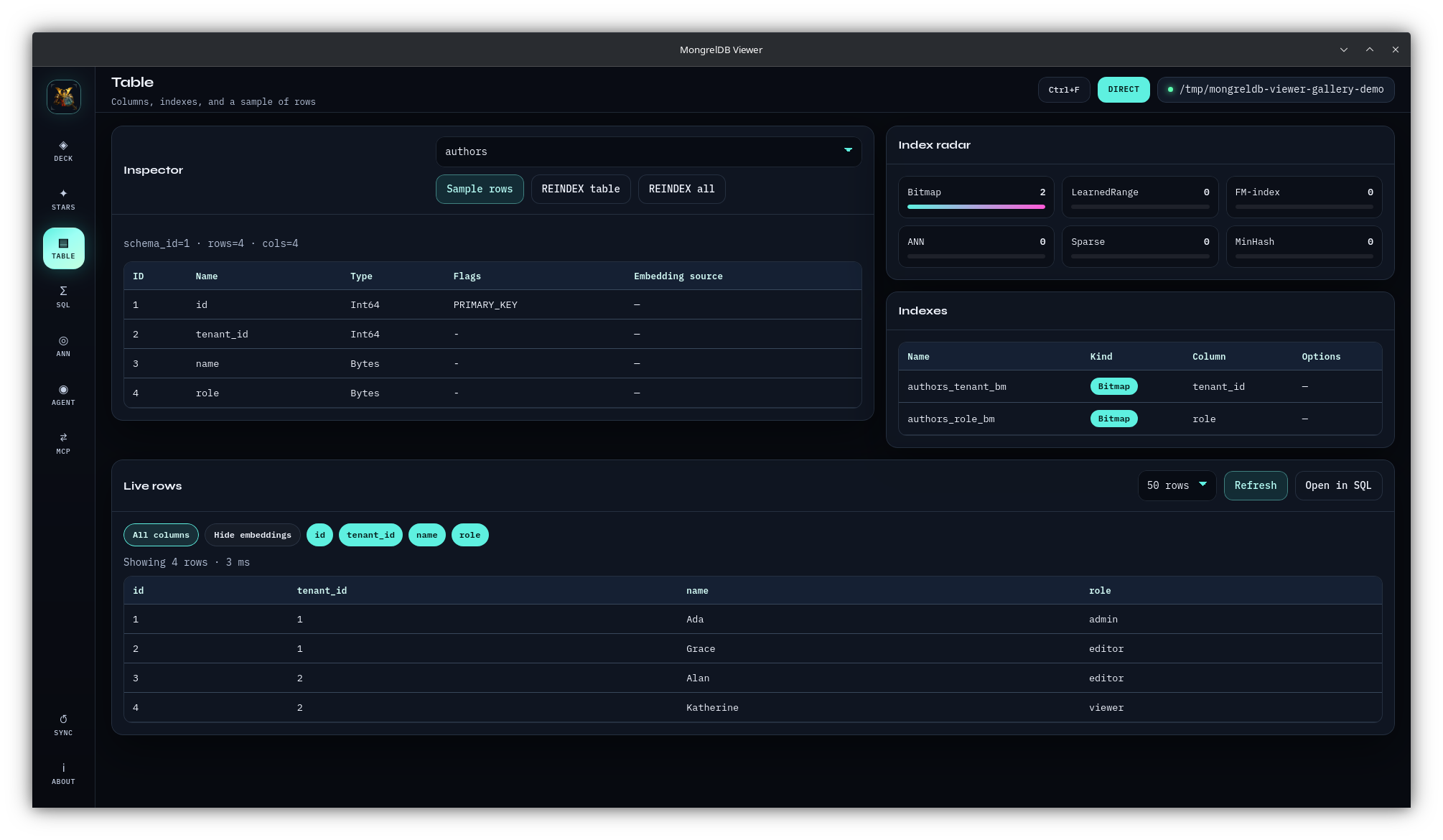Click the MinHash radar card
This screenshot has height=840, width=1443.
(1304, 247)
